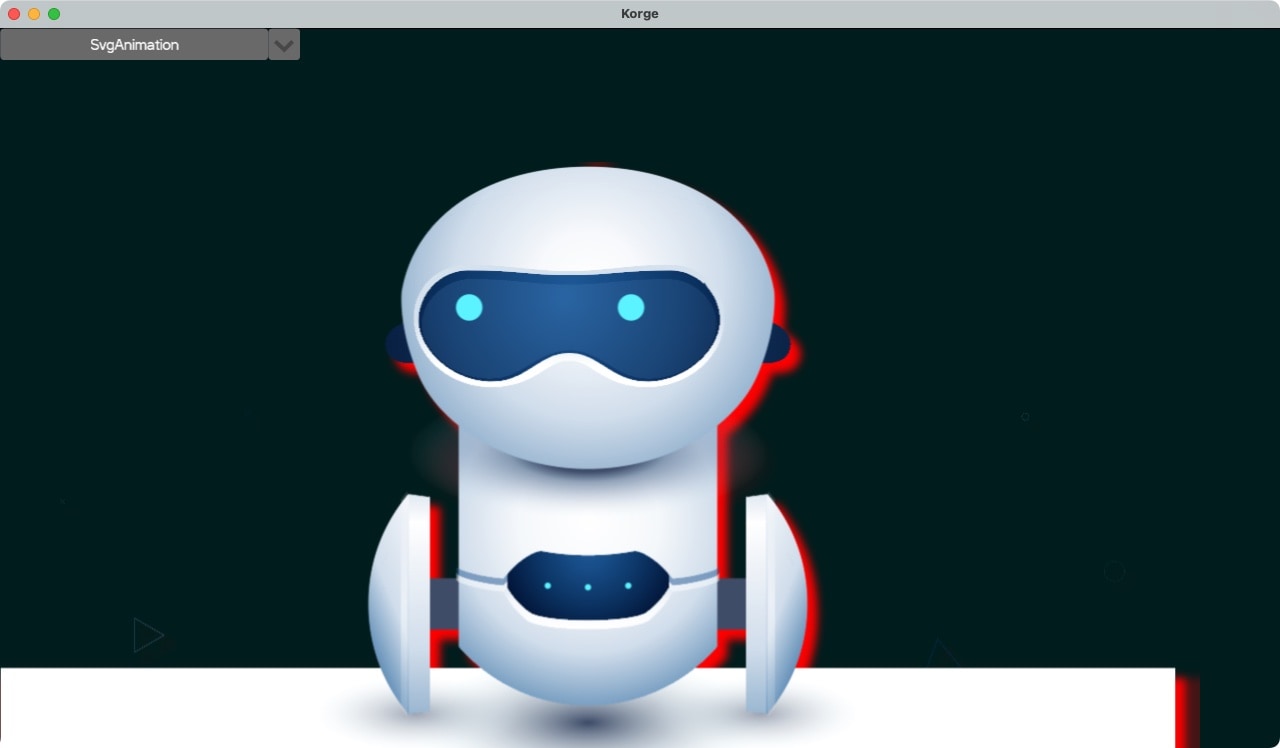The image size is (1280, 748).
Task: Click the chevron arrow next to SvgAnimation
Action: [x=284, y=45]
